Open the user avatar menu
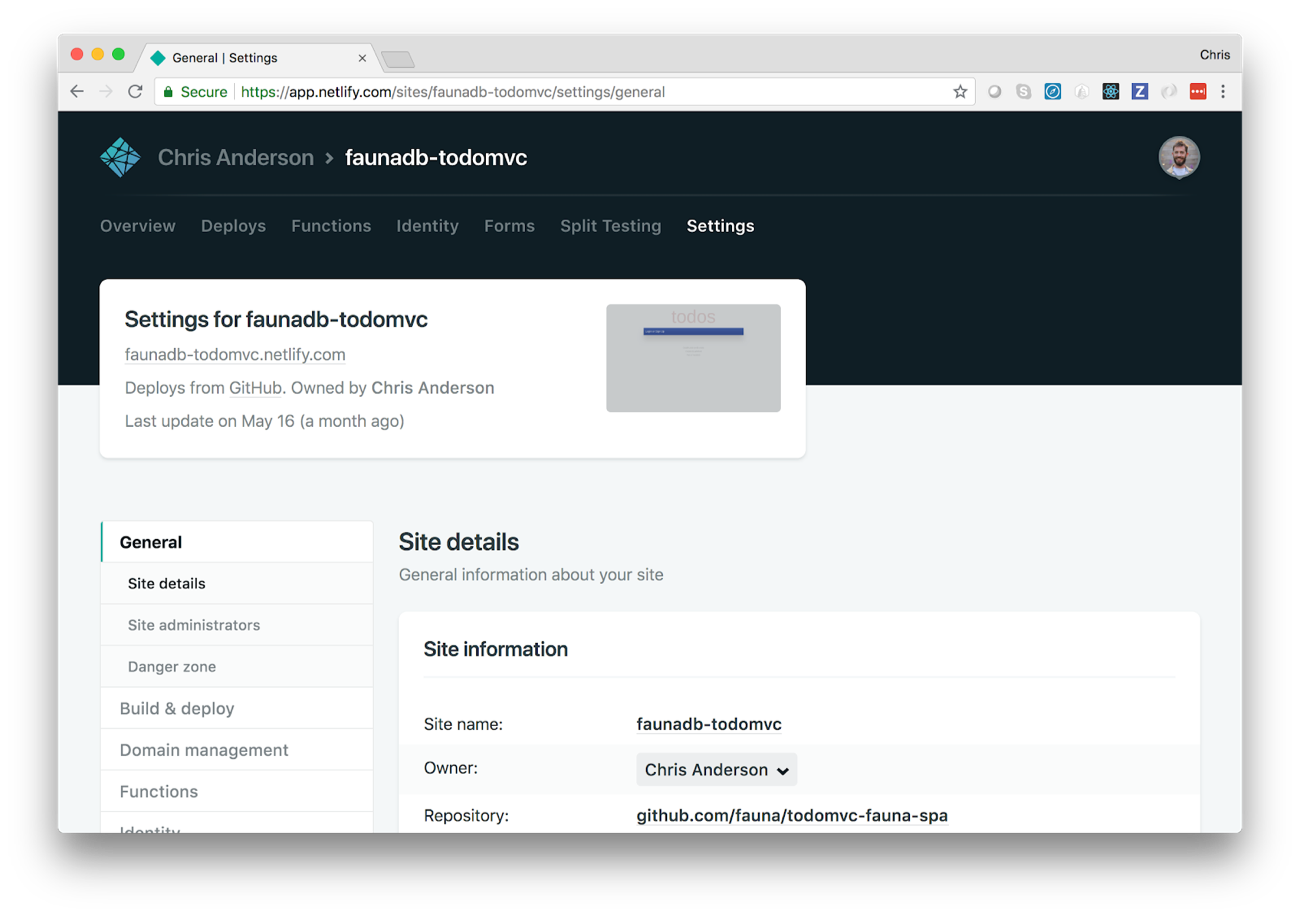1300x914 pixels. coord(1179,158)
